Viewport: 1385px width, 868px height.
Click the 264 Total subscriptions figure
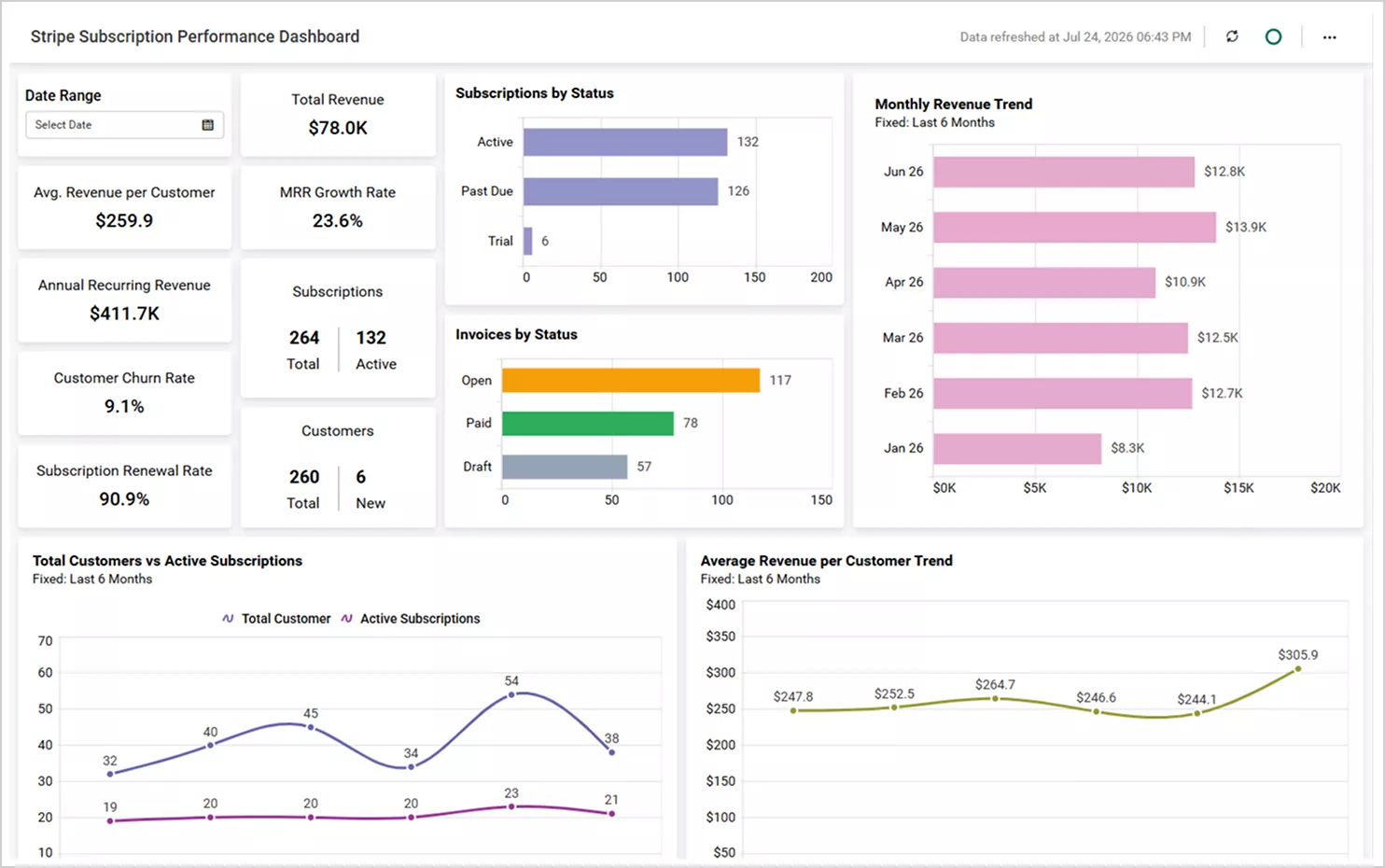click(304, 338)
